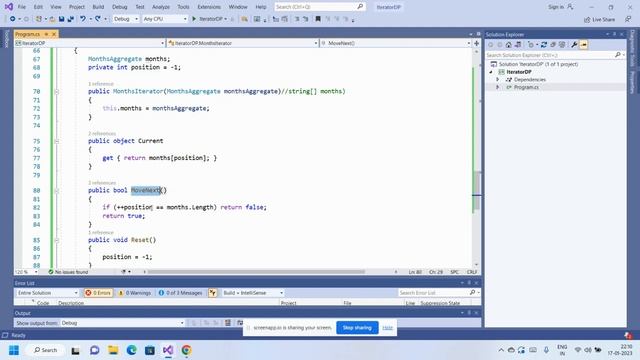Screen dimensions: 640x360
Task: Click Collapse All icon in Solution Explorer
Action: pos(553,44)
